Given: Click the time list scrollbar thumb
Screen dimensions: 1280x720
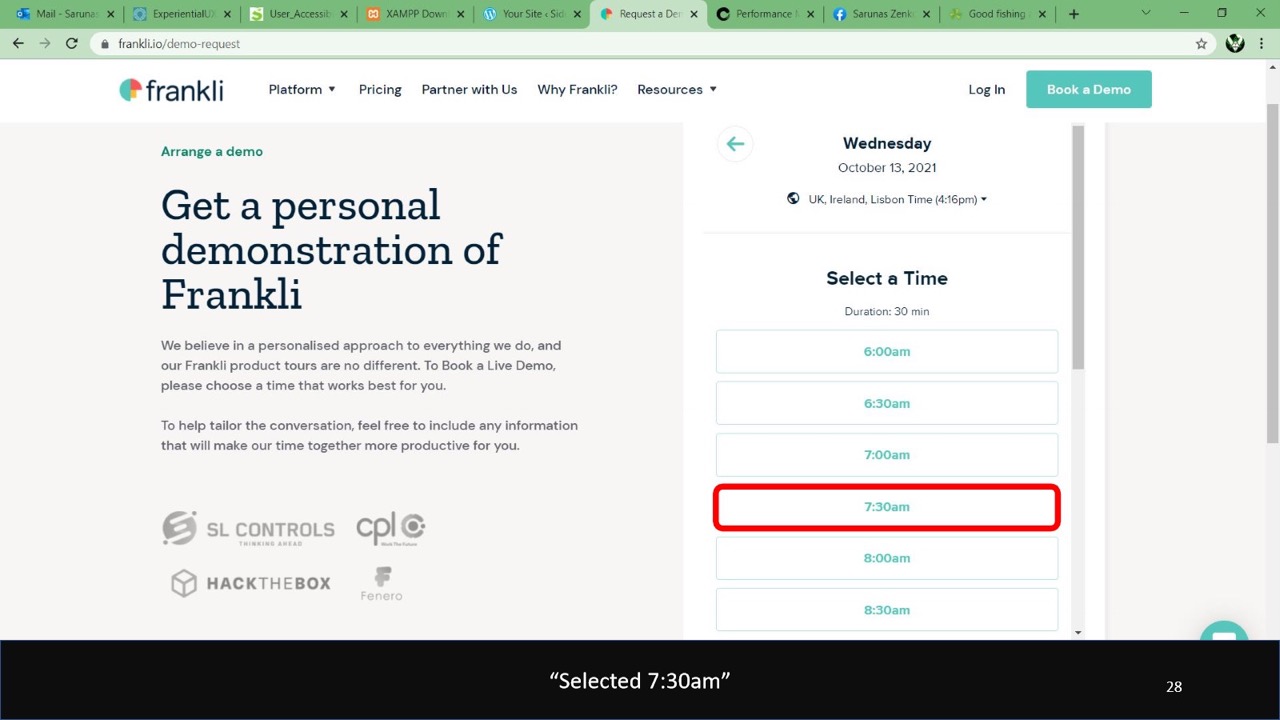Looking at the screenshot, I should point(1078,247).
